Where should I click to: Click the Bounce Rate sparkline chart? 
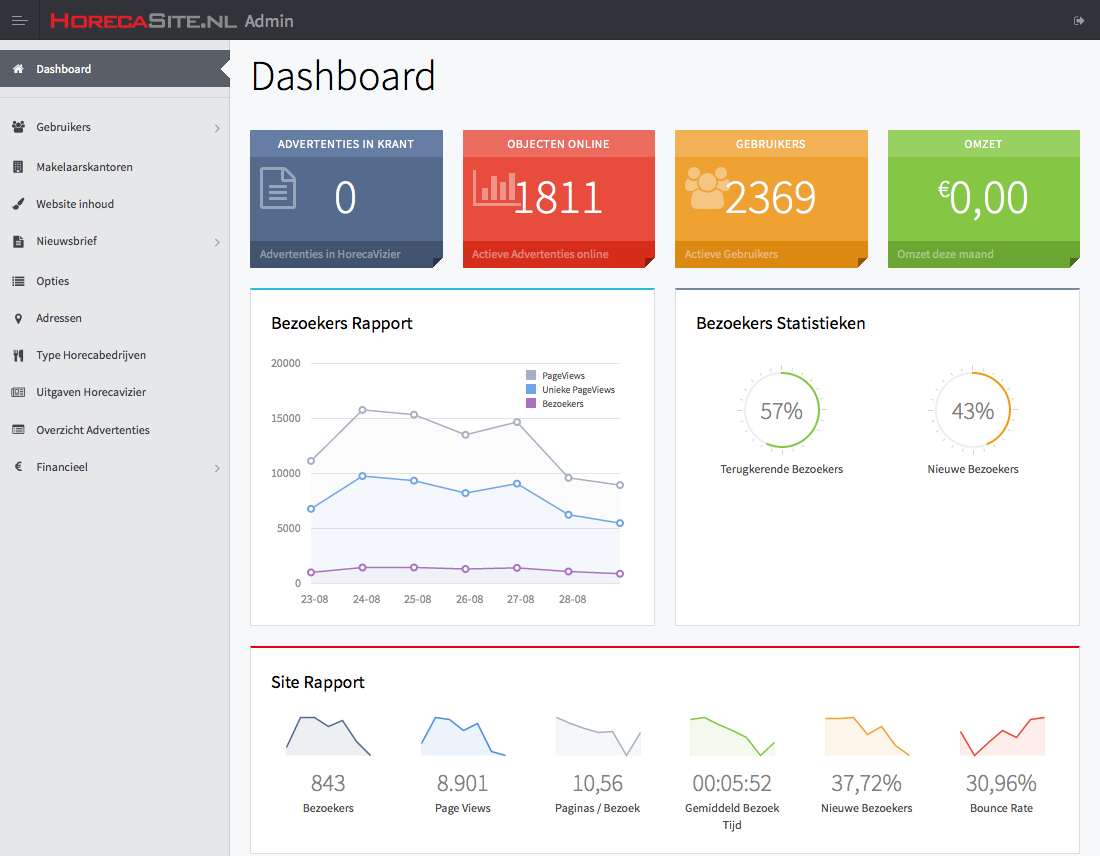point(1001,736)
